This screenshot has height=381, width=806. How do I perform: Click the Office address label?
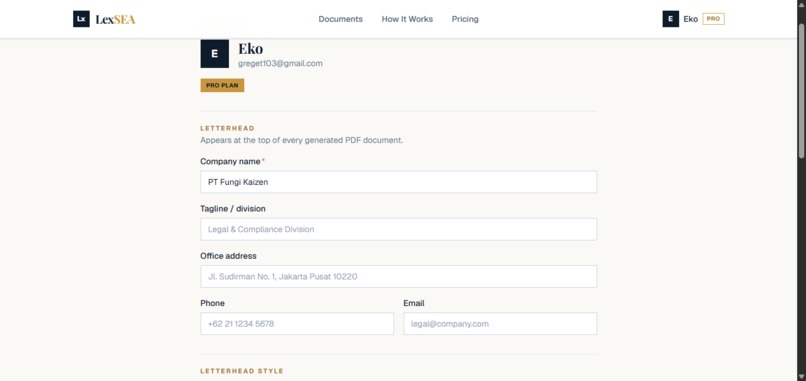tap(228, 256)
